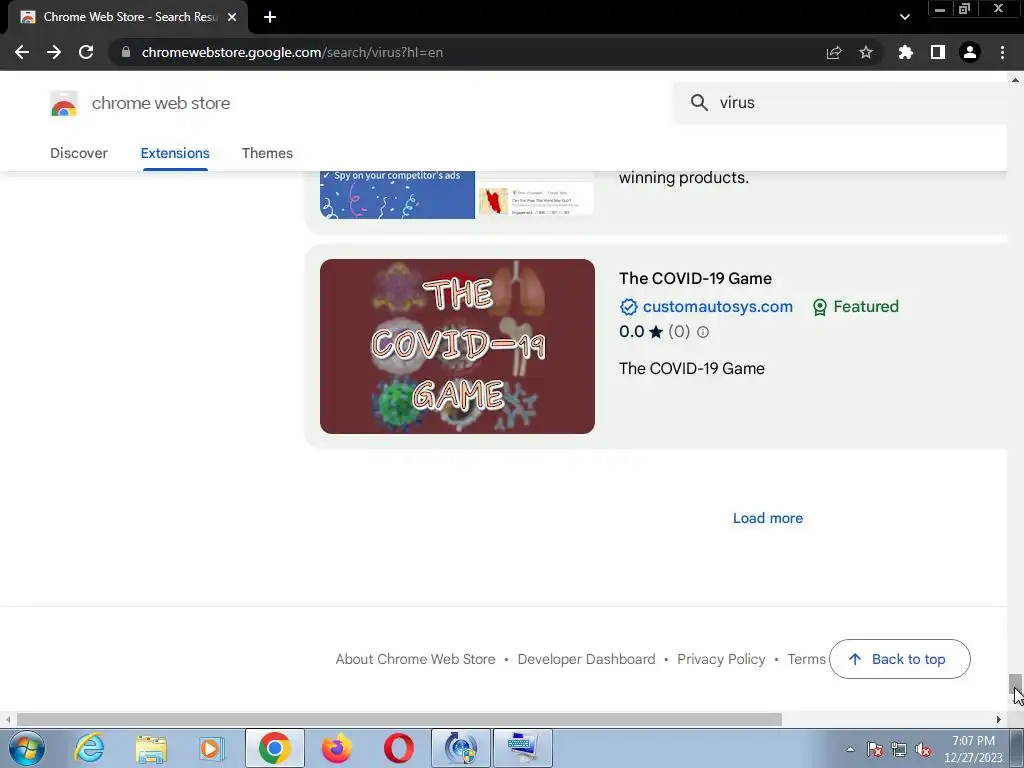The height and width of the screenshot is (768, 1024).
Task: Switch to the Discover tab
Action: pyautogui.click(x=79, y=153)
